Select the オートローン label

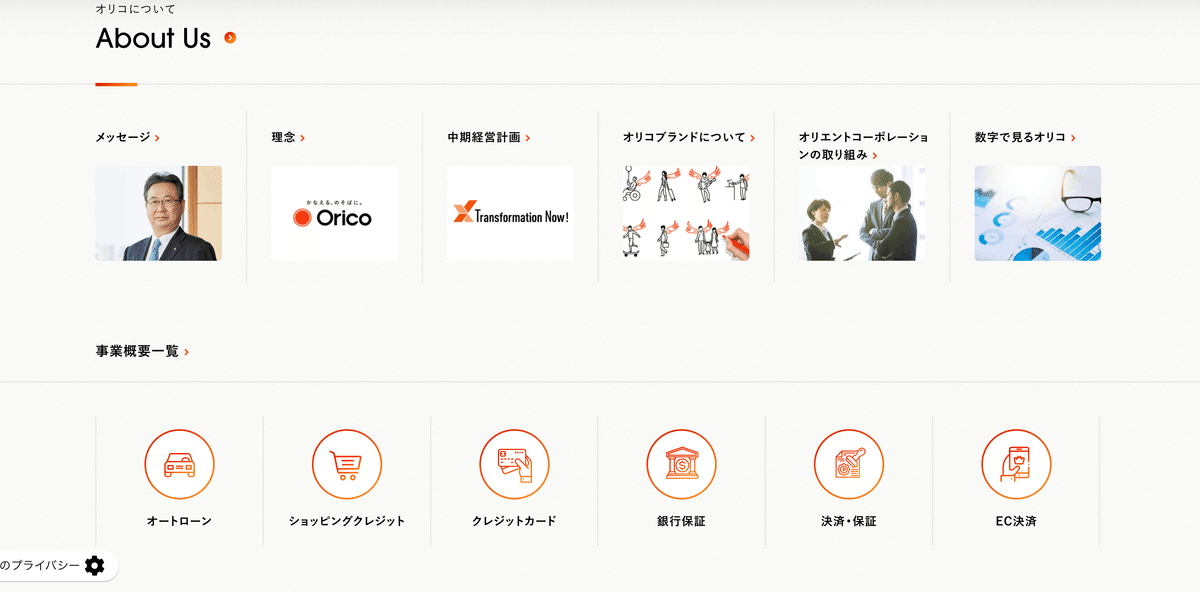[x=179, y=521]
